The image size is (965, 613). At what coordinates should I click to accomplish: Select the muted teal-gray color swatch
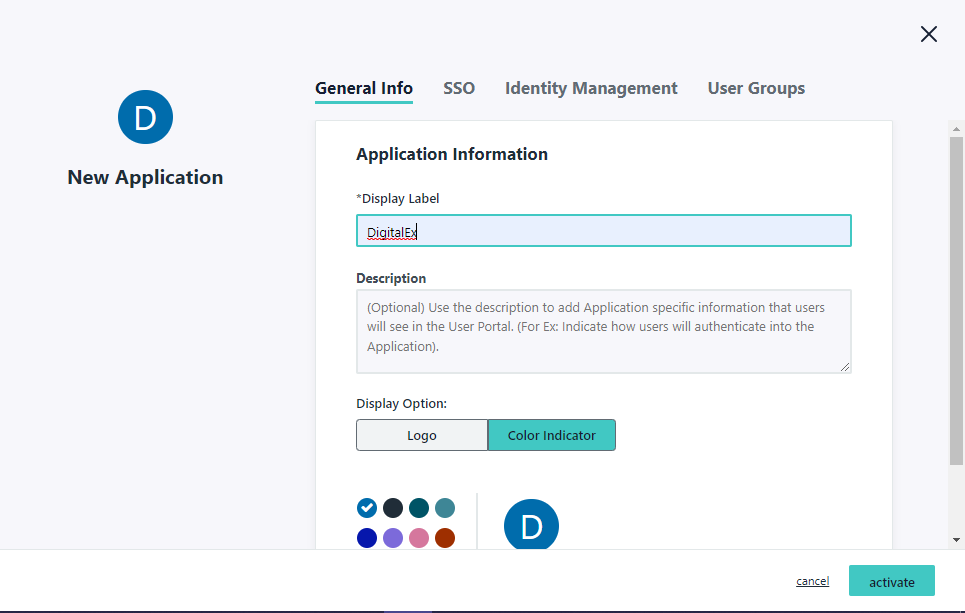point(445,508)
